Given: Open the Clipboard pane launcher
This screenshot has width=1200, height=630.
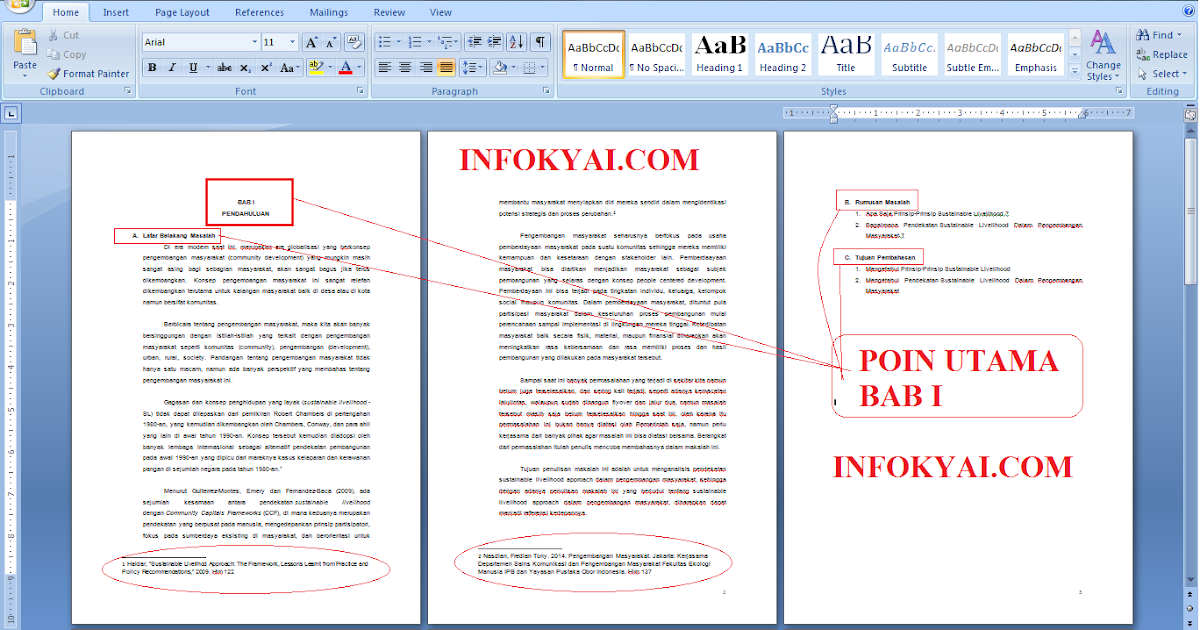Looking at the screenshot, I should coord(127,91).
